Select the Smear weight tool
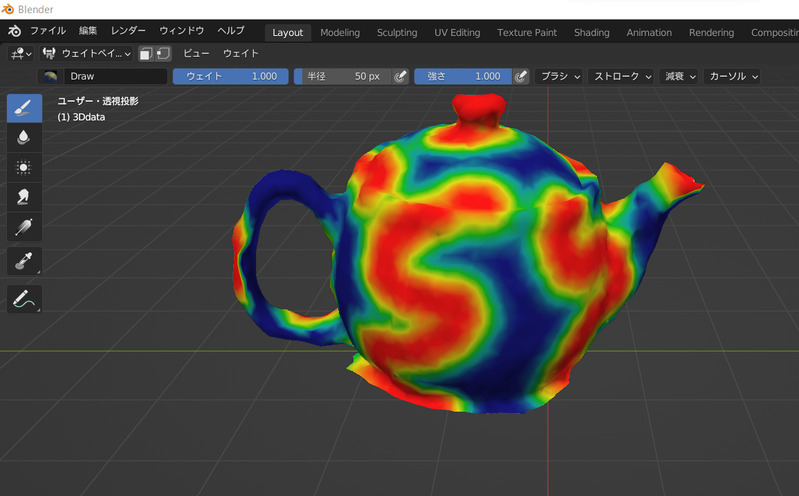This screenshot has height=496, width=799. [24, 197]
